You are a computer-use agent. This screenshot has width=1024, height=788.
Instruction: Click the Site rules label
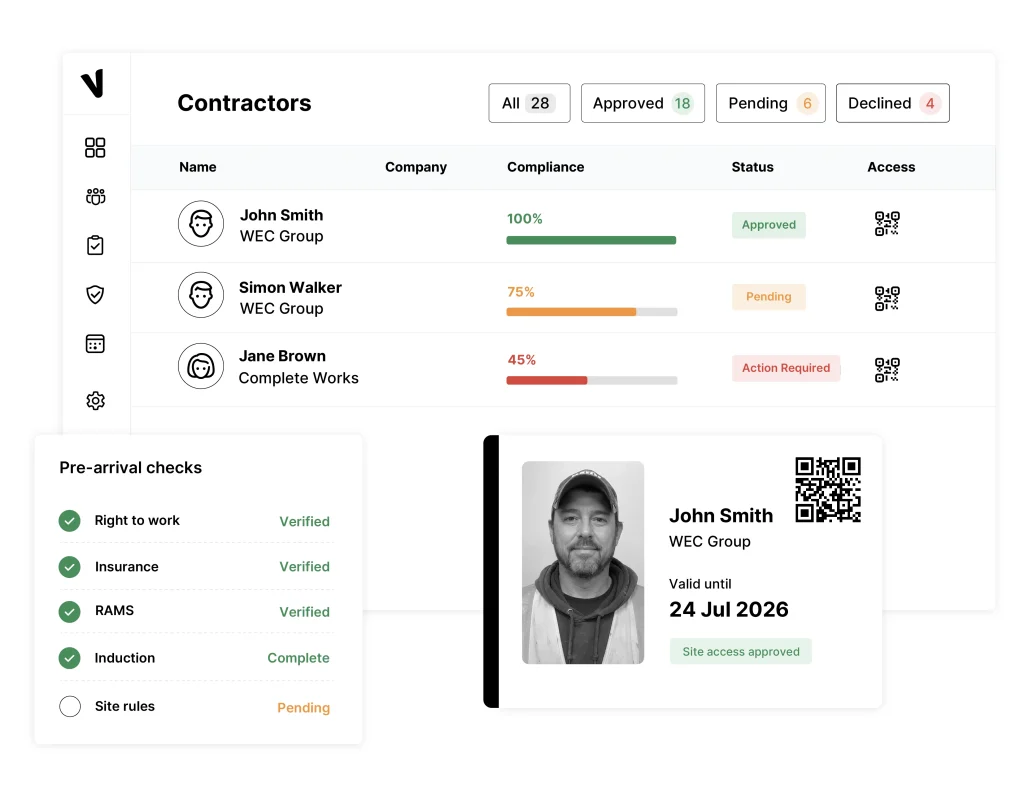(125, 706)
